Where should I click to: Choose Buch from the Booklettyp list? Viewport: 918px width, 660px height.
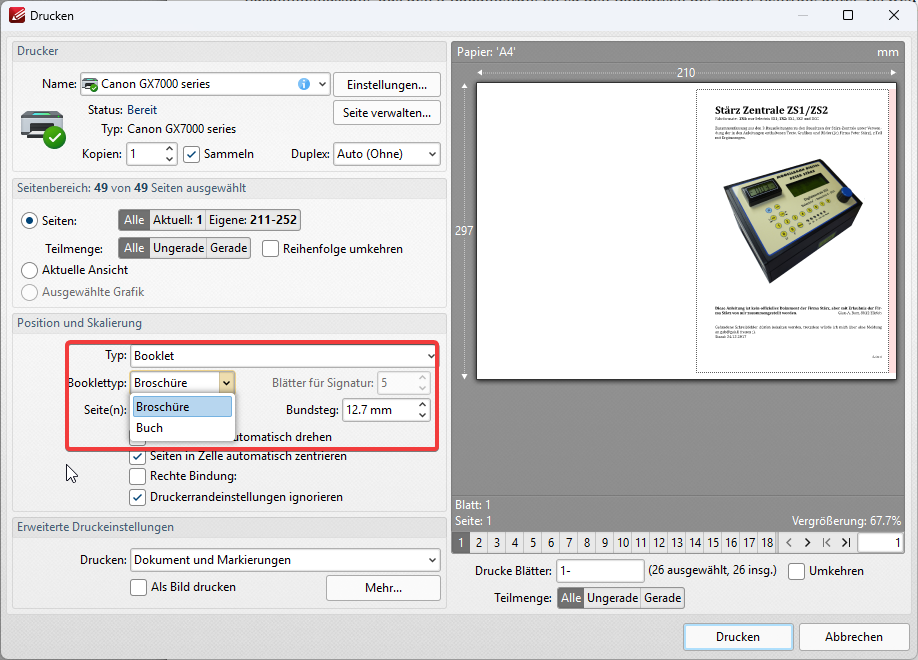150,428
